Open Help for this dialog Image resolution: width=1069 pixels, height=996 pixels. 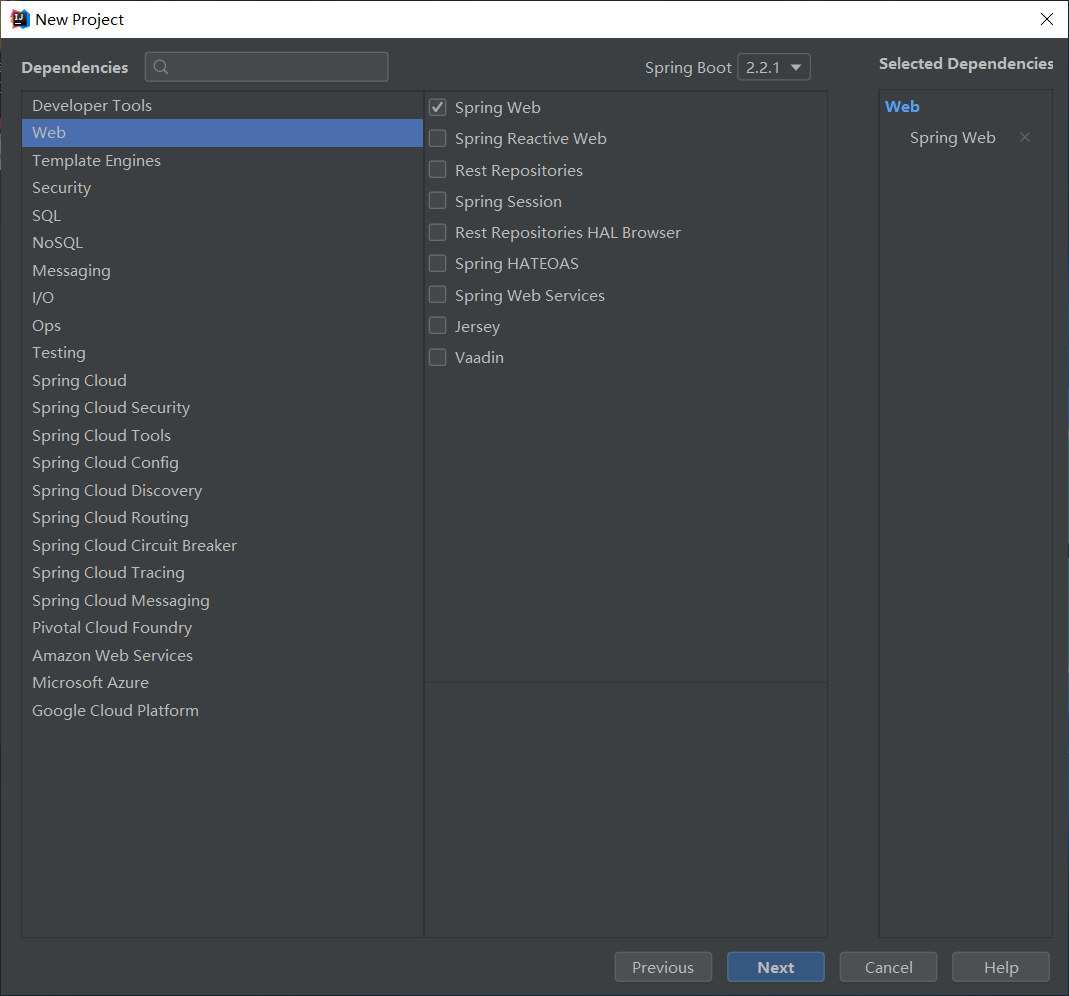[x=1000, y=967]
